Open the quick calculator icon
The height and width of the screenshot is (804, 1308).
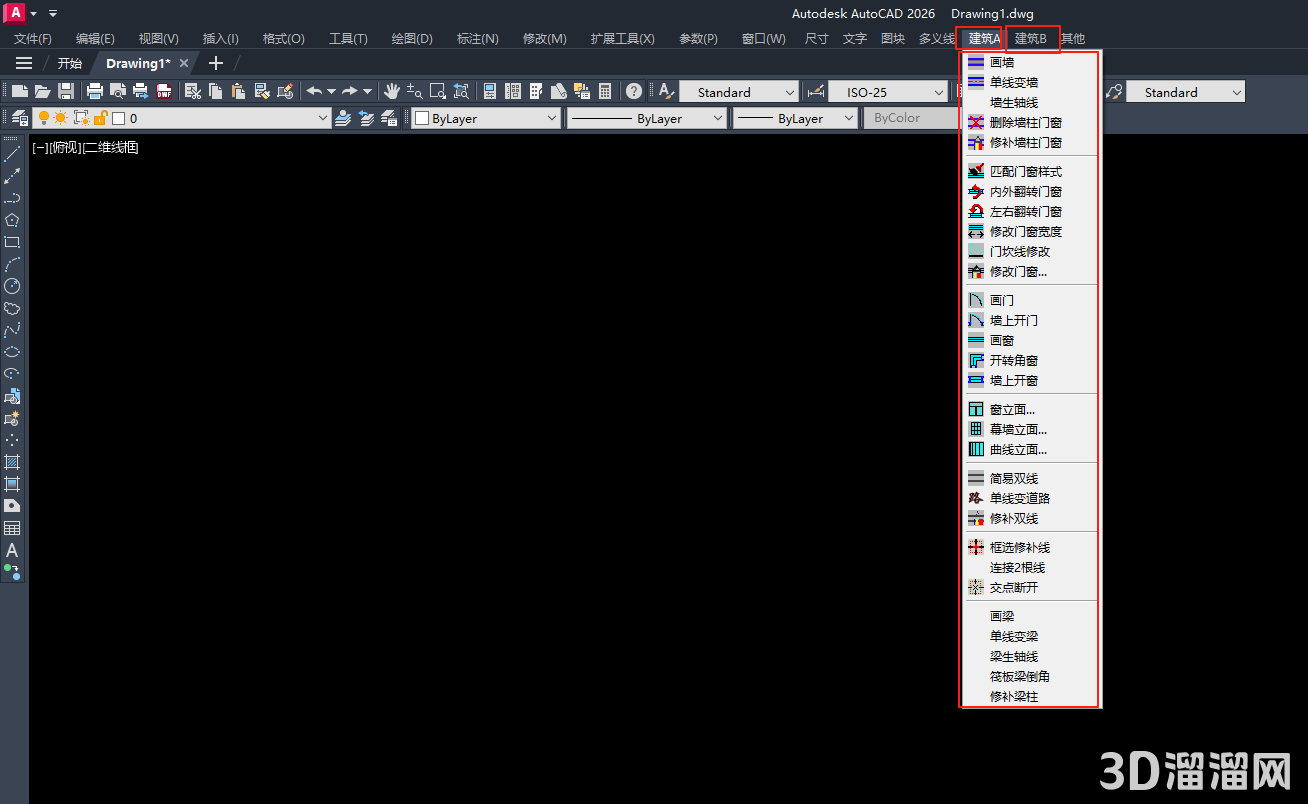tap(605, 91)
